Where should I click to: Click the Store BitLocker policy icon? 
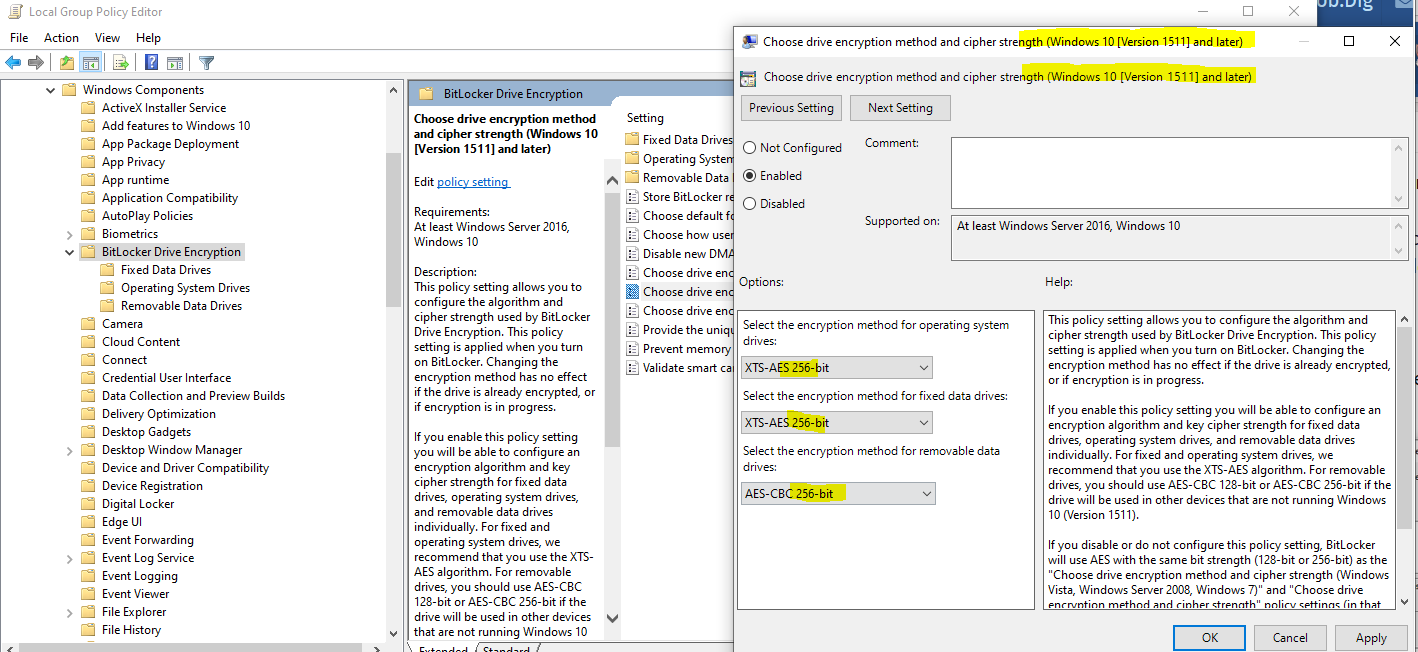(632, 197)
